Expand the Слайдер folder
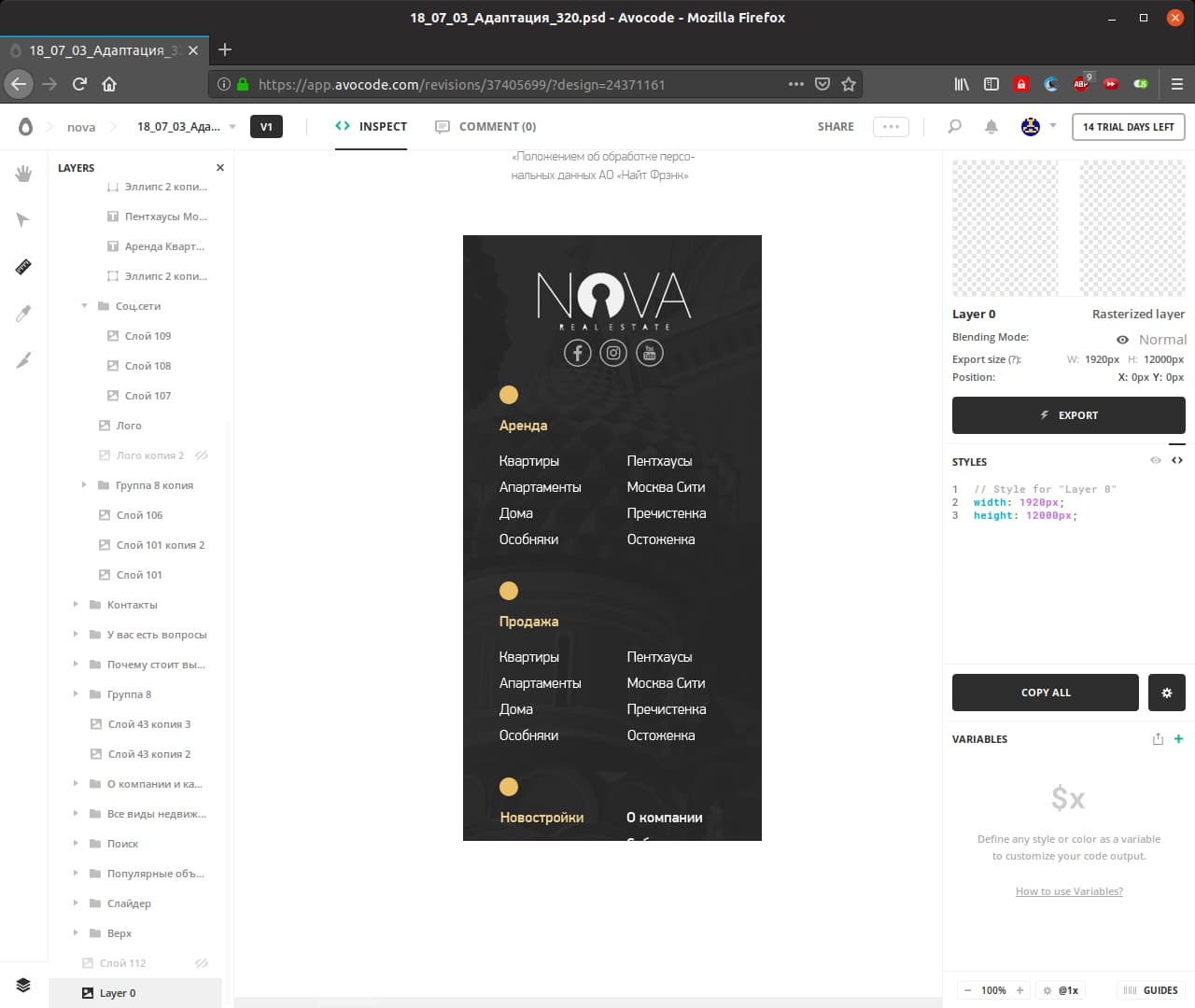The width and height of the screenshot is (1195, 1008). pyautogui.click(x=76, y=903)
